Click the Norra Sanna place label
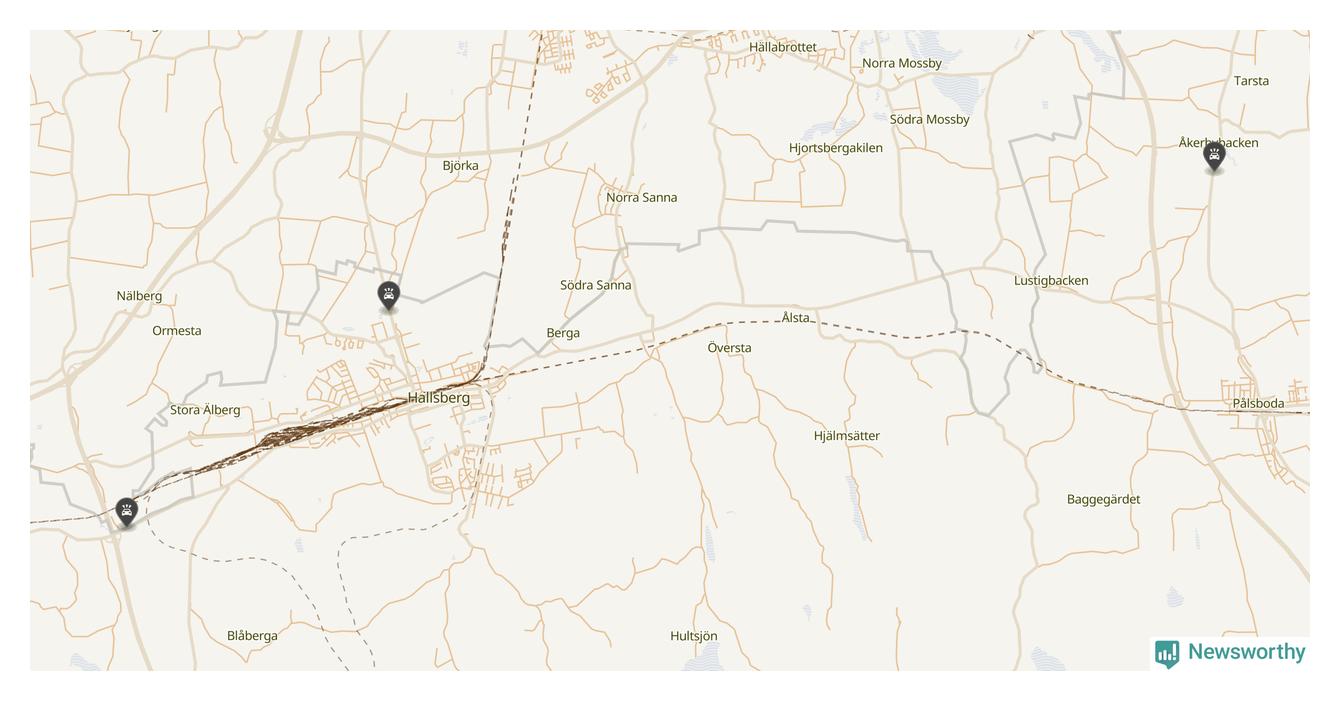 pyautogui.click(x=642, y=197)
